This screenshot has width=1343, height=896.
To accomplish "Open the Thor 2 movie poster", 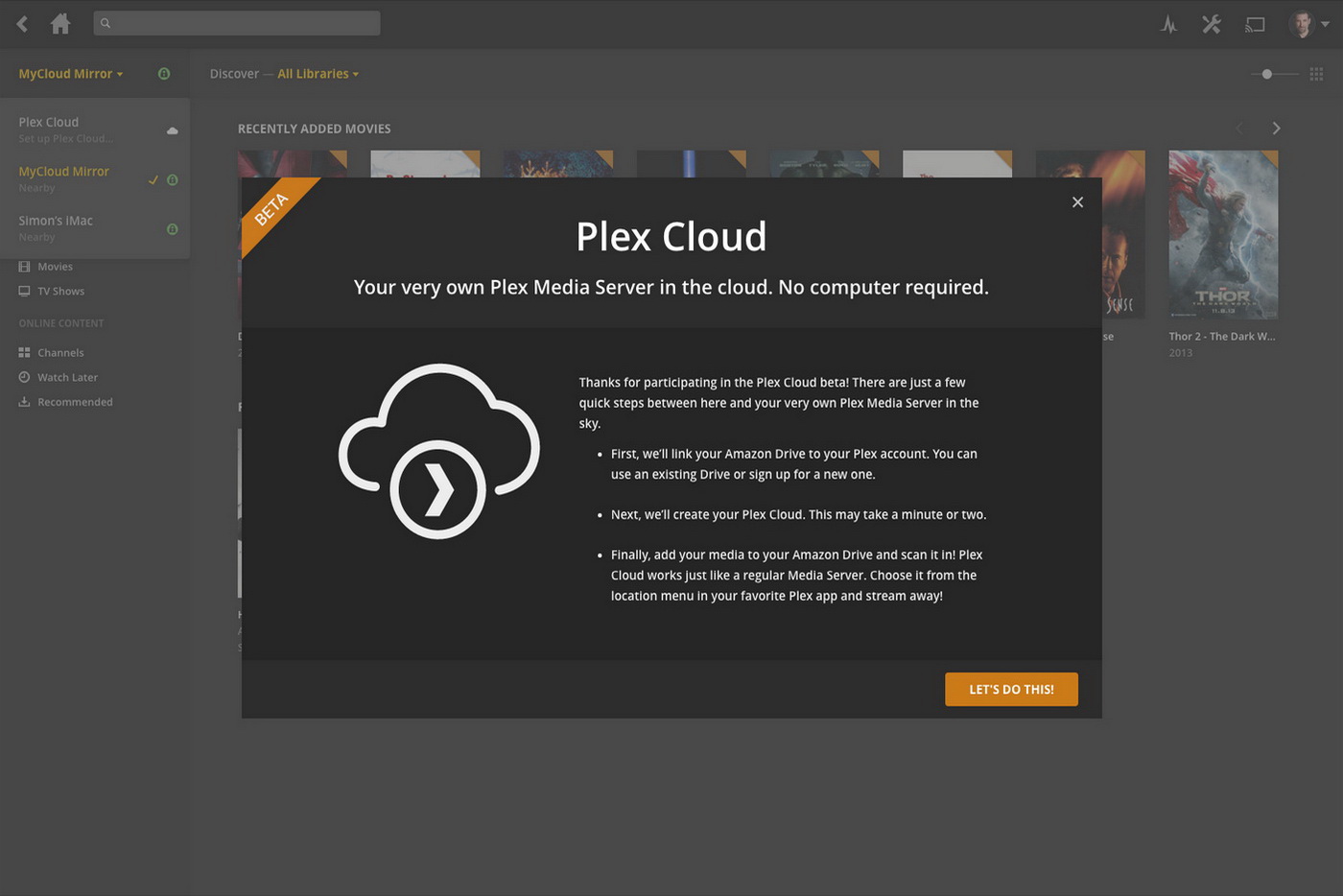I will [1223, 235].
